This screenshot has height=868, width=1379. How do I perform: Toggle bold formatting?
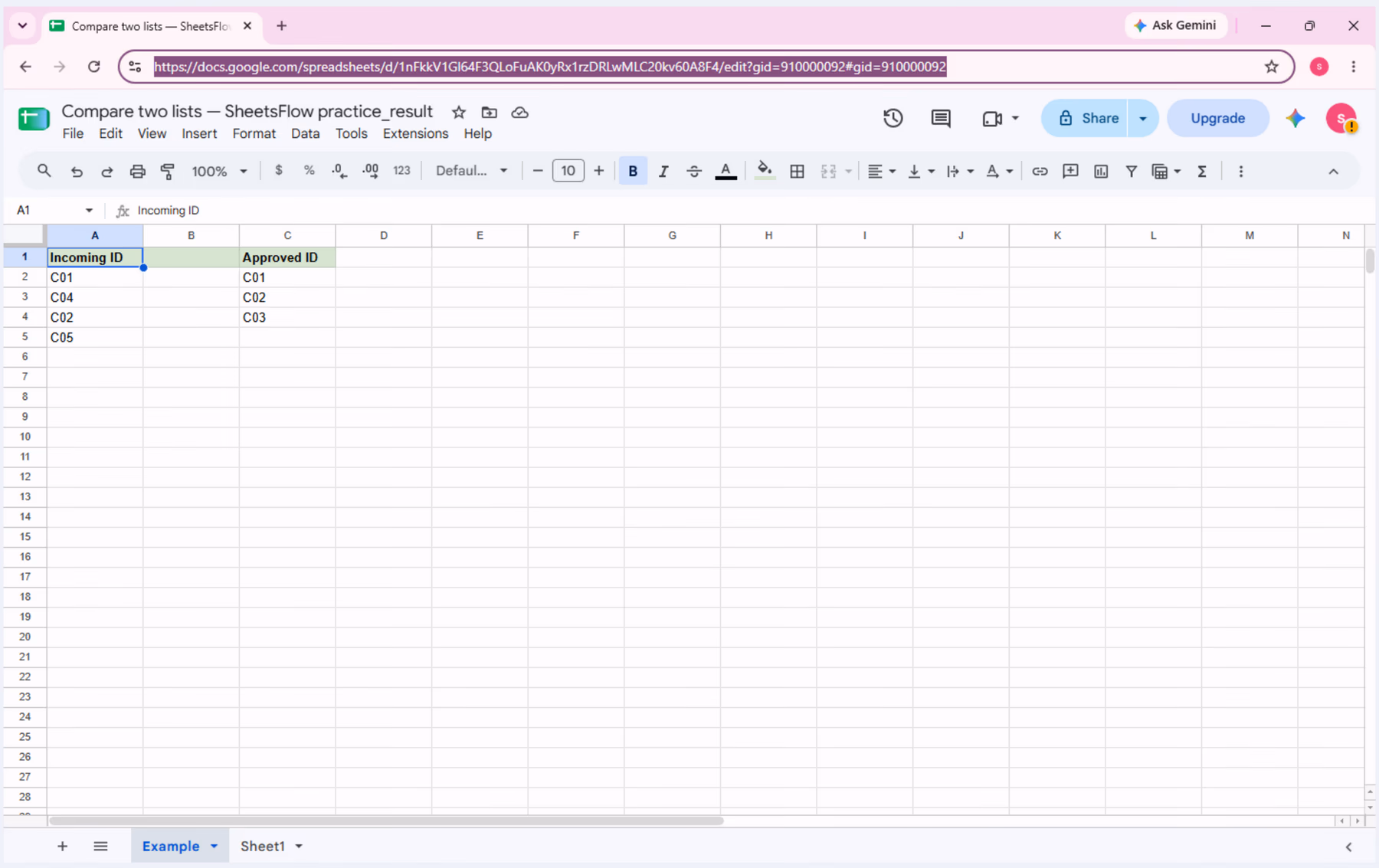[x=633, y=172]
